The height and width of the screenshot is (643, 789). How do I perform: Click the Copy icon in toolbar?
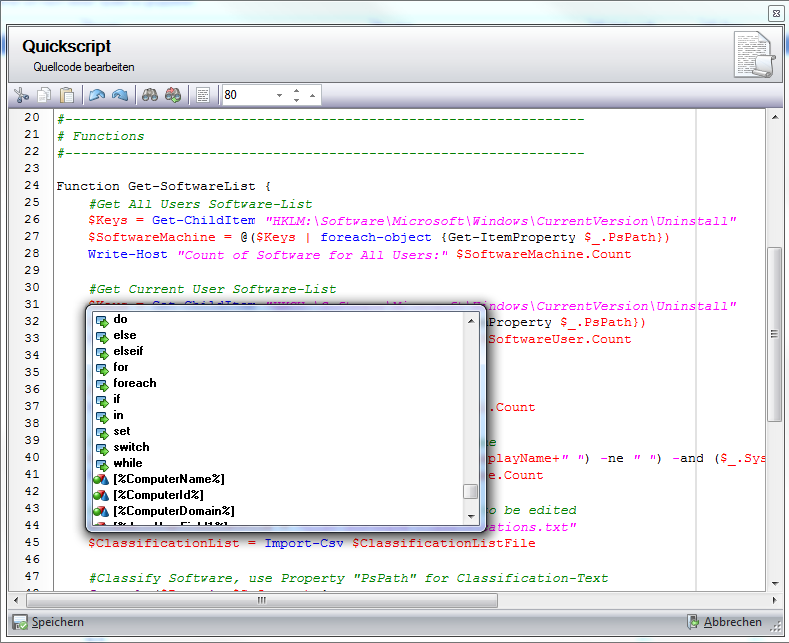tap(44, 95)
